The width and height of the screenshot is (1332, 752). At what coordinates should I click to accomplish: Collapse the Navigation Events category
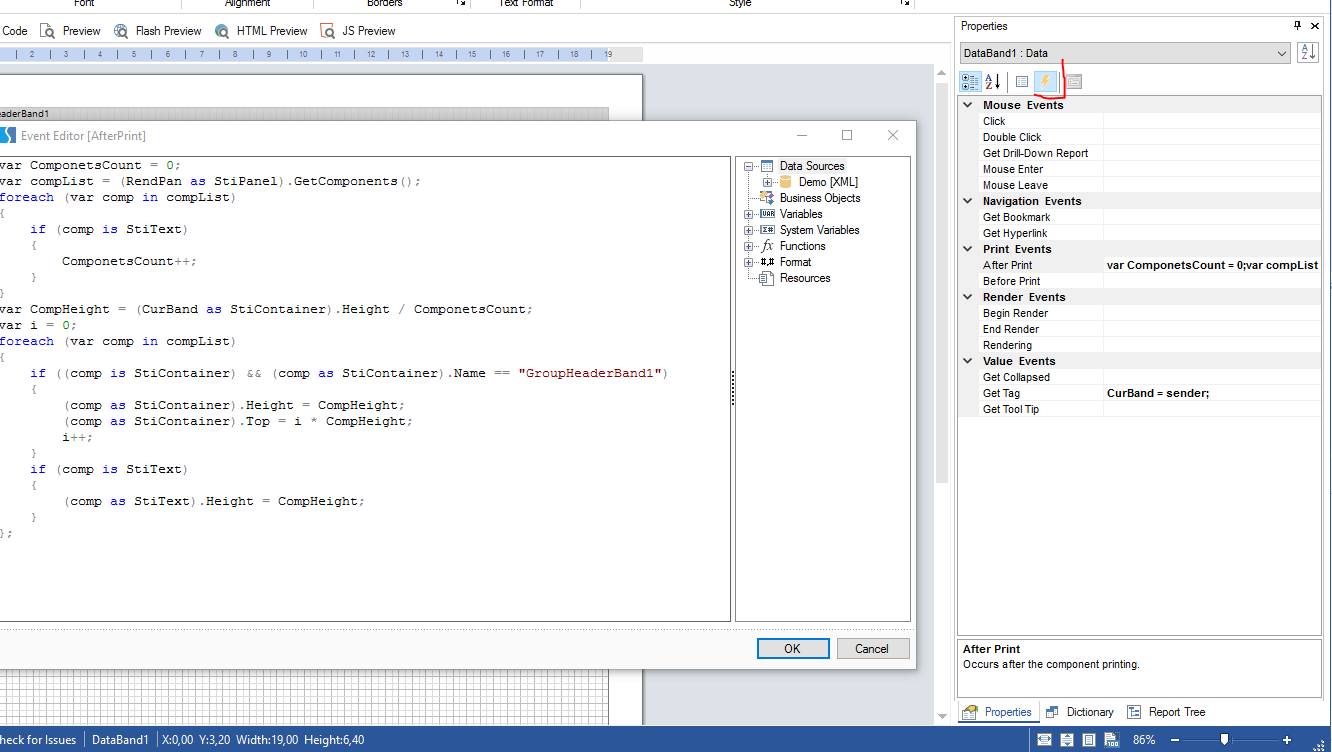pyautogui.click(x=967, y=201)
